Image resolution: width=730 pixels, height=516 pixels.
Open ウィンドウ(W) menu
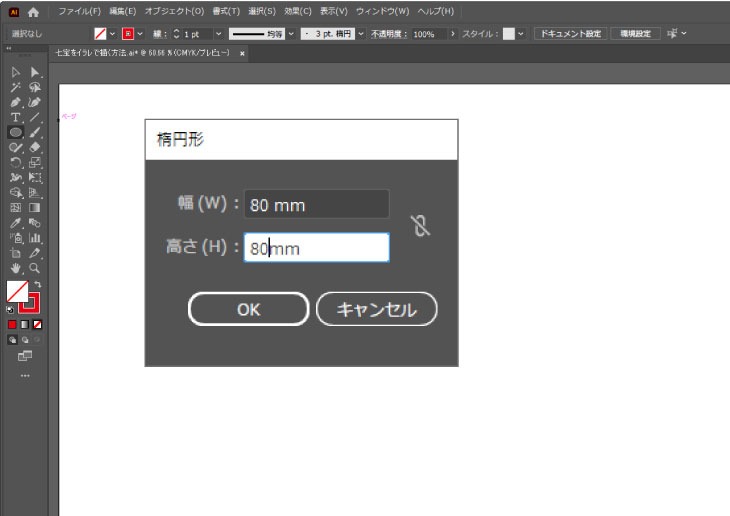click(x=382, y=11)
